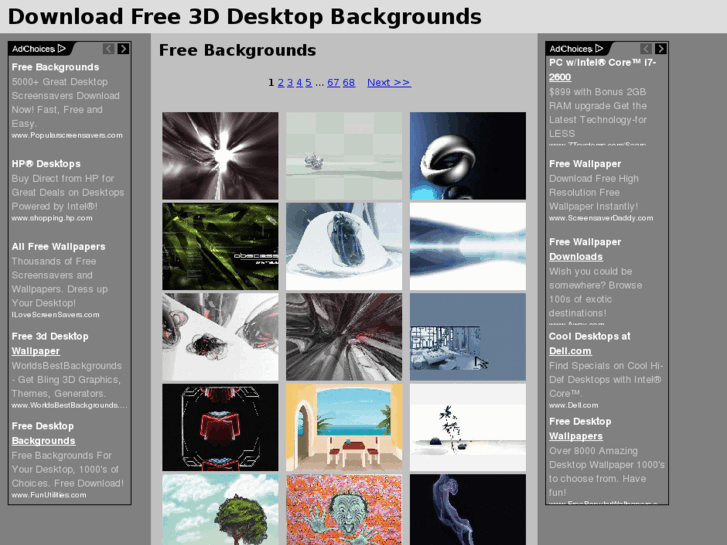Click Download Free 3D Desktop Backgrounds title

coord(245,16)
